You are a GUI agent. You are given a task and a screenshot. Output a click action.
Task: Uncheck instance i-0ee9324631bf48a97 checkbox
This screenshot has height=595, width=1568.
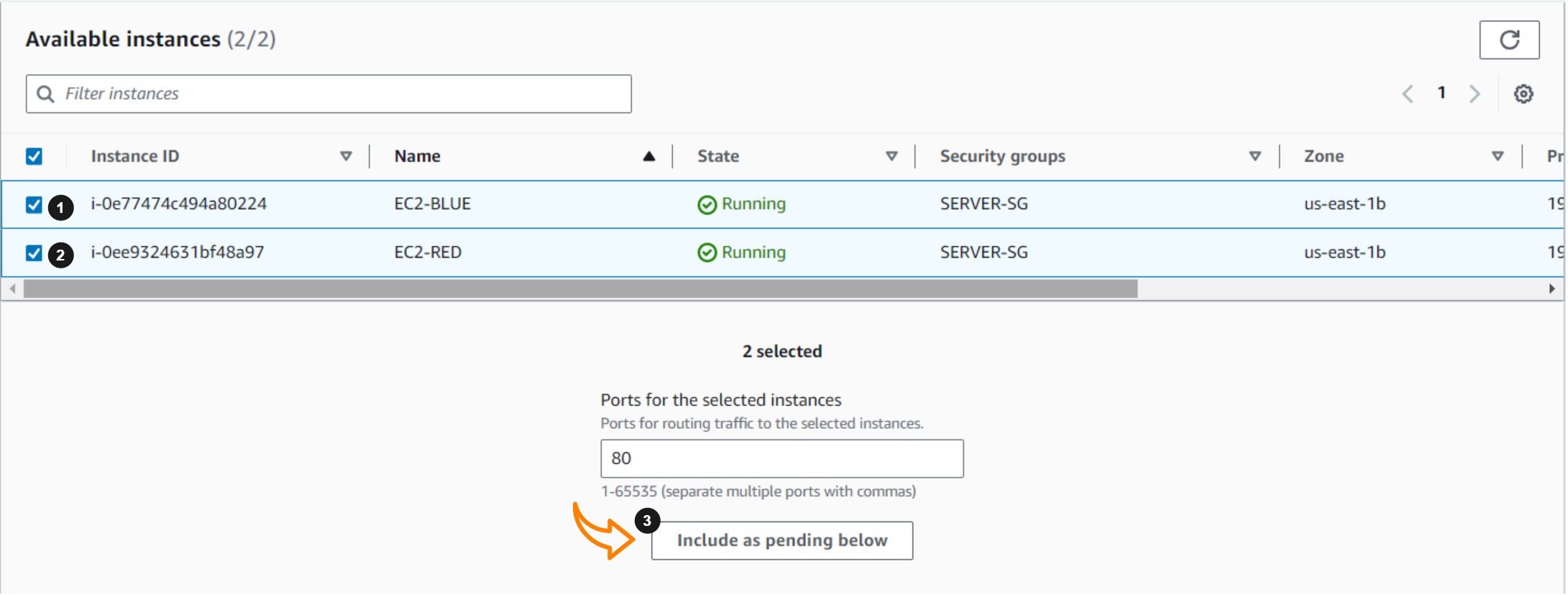point(34,253)
